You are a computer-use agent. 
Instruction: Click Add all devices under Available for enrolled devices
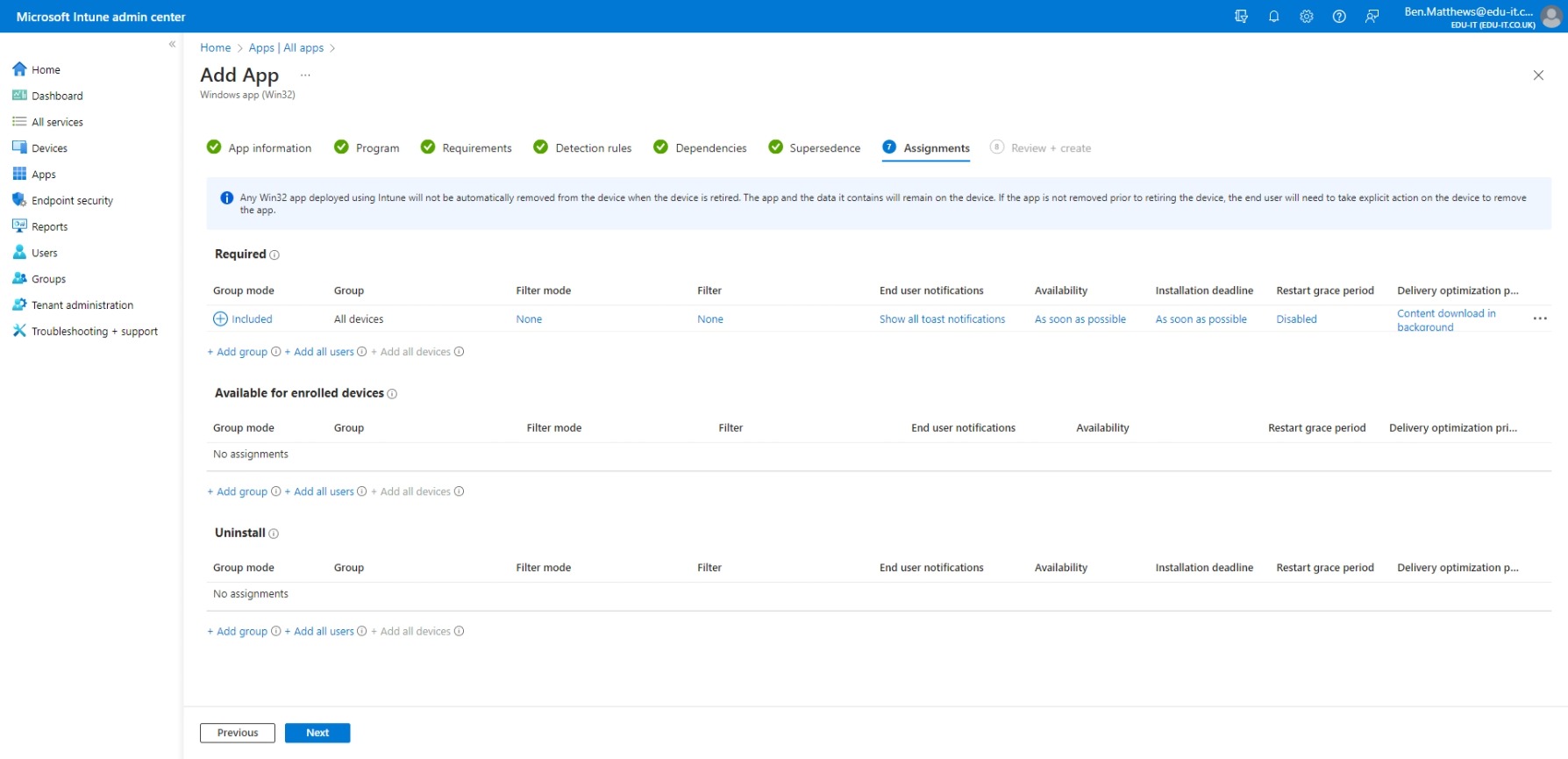(x=410, y=491)
